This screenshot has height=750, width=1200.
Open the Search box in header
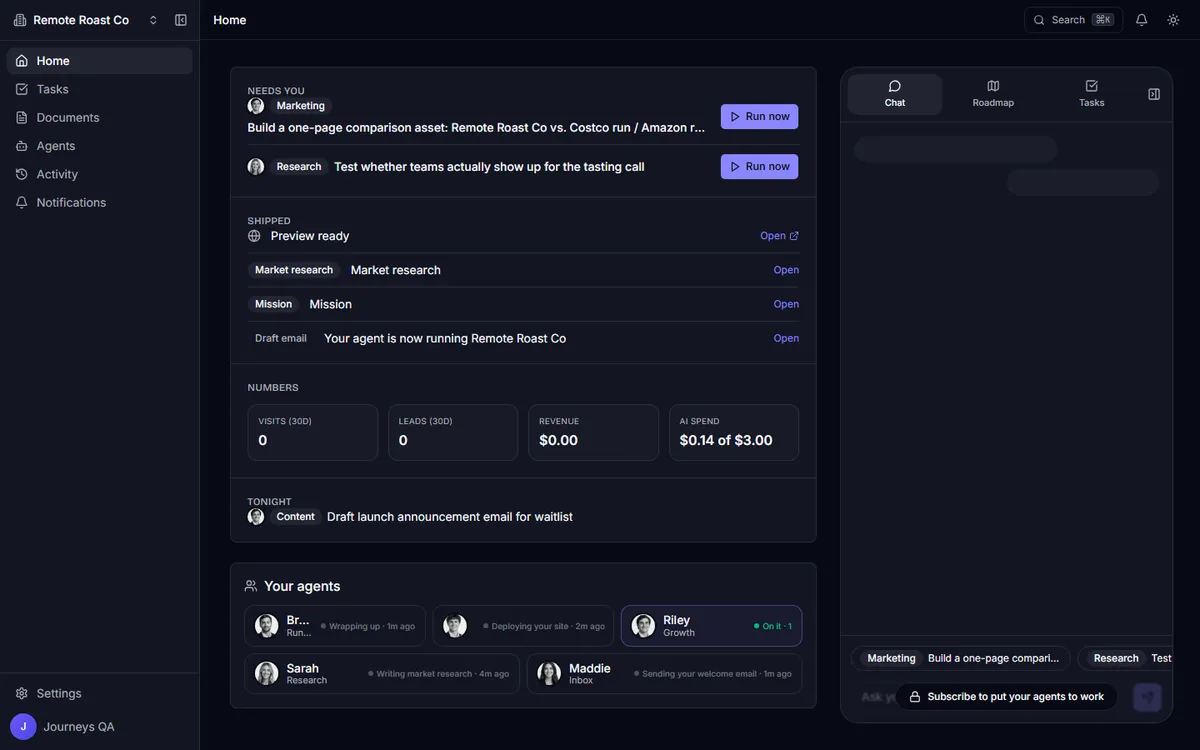[x=1073, y=20]
